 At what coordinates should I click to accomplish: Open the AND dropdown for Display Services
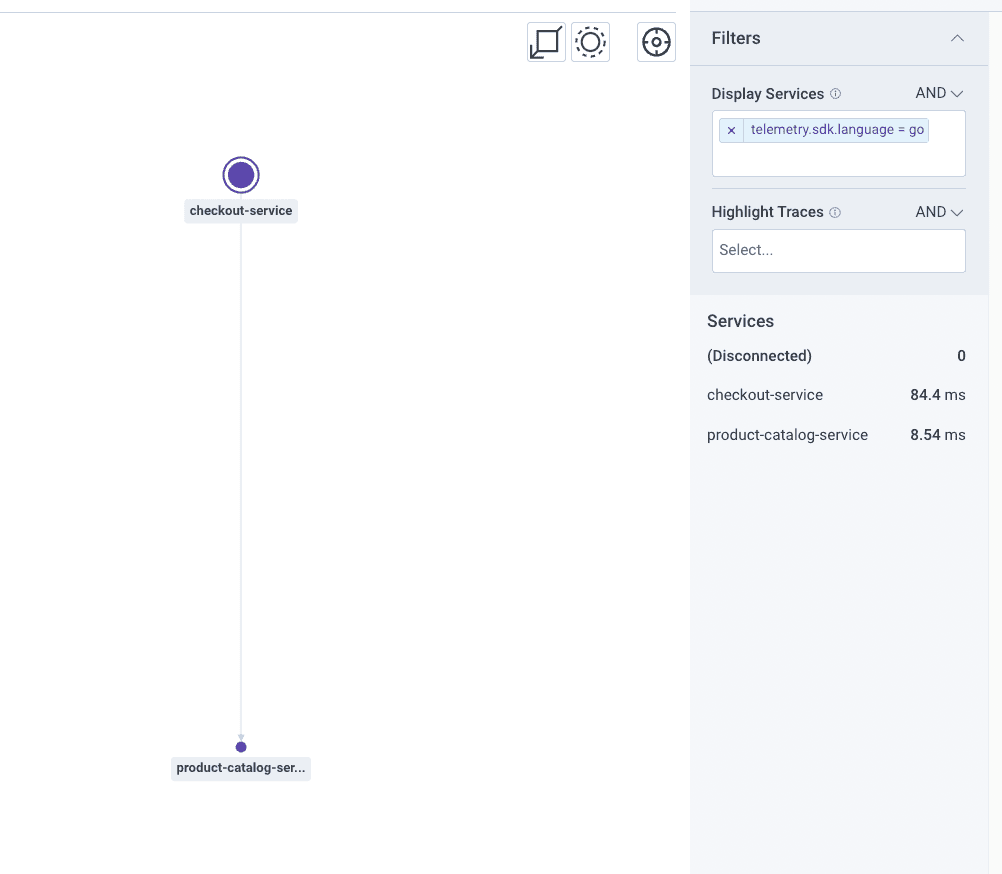click(938, 93)
